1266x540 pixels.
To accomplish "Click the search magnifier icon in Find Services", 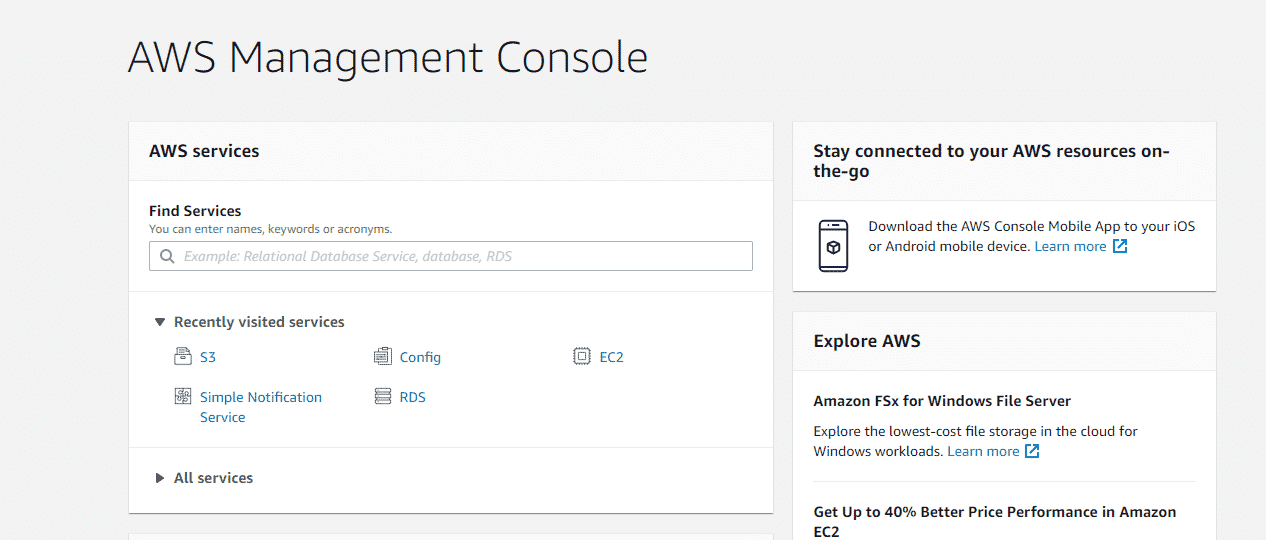I will pyautogui.click(x=167, y=256).
